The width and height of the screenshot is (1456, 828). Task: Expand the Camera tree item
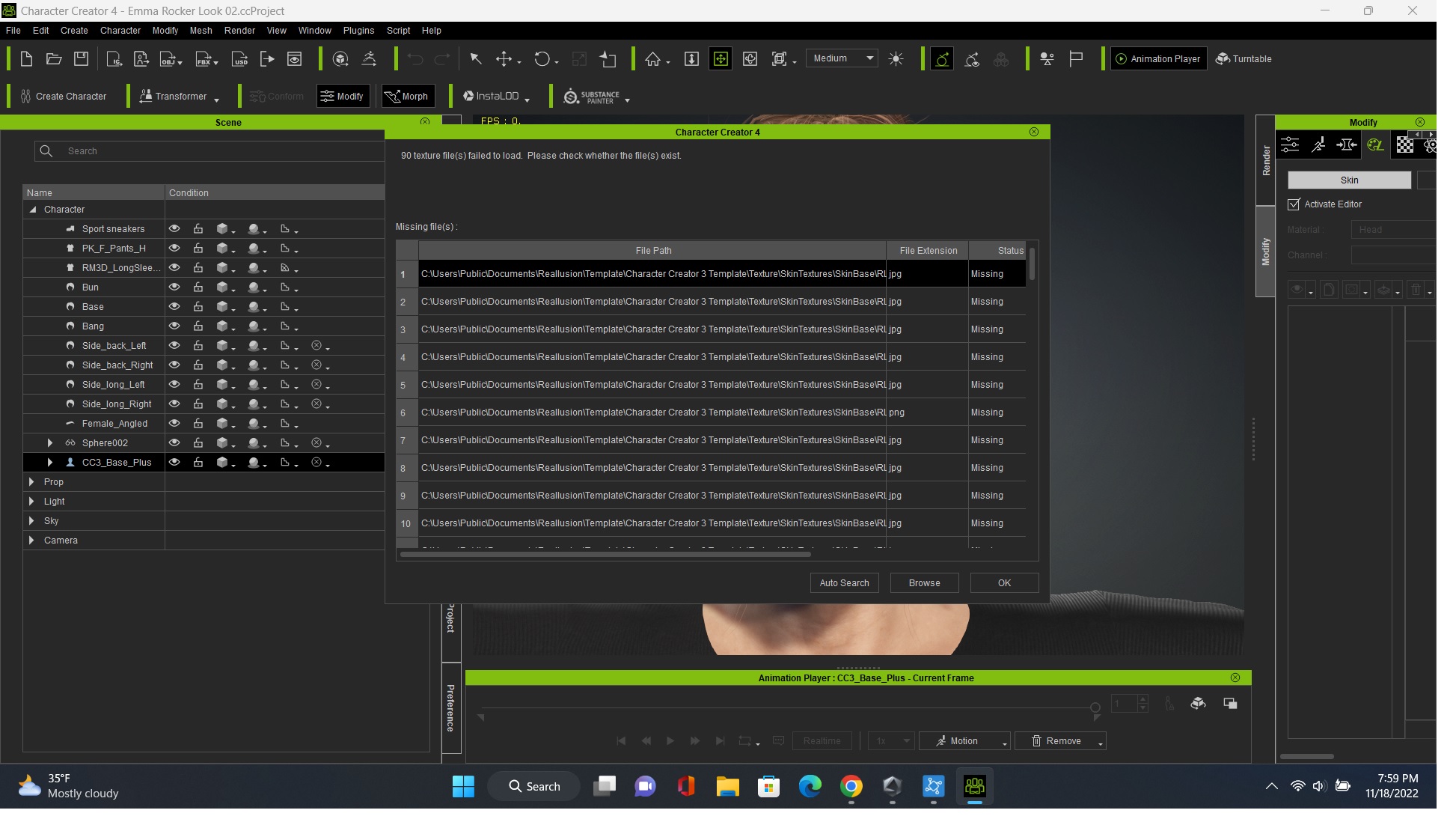tap(31, 540)
